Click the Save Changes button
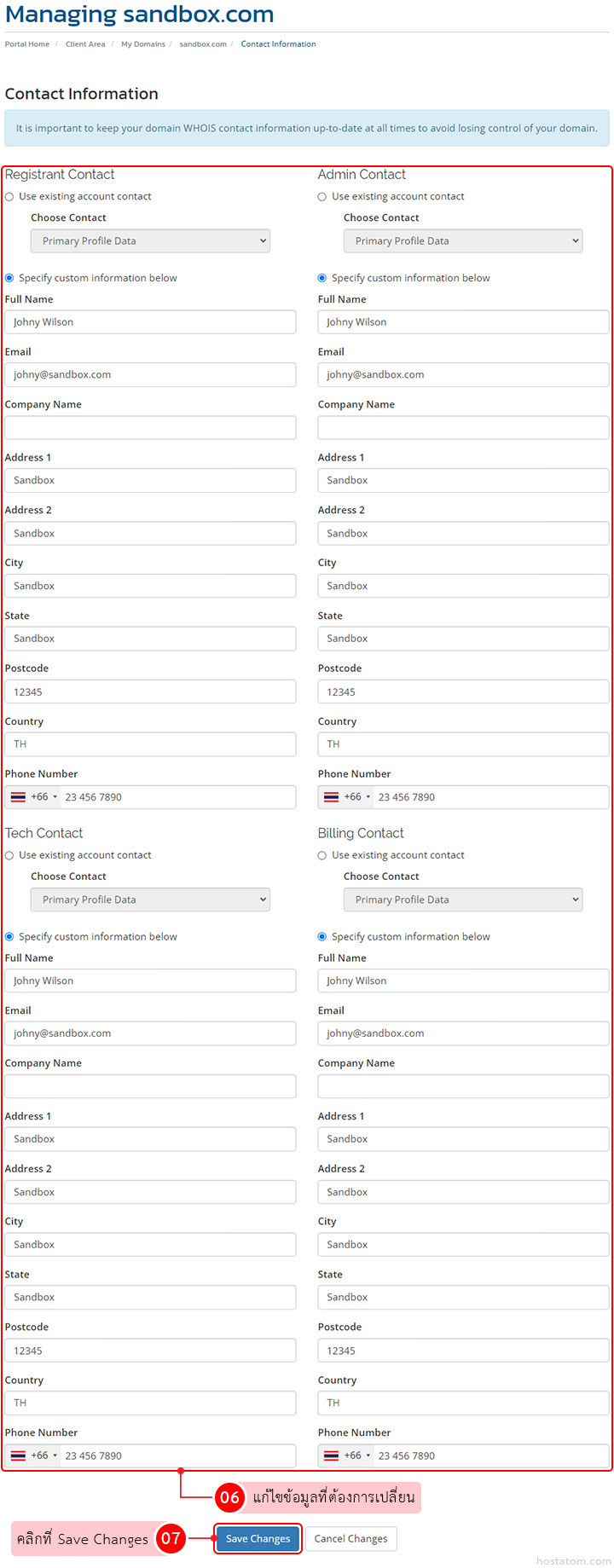This screenshot has height=1568, width=614. tap(258, 1538)
